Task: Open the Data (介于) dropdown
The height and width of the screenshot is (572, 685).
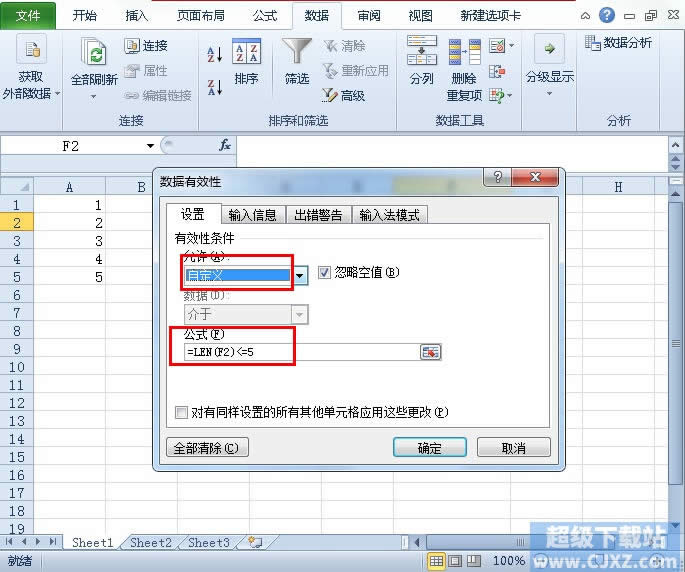Action: [x=246, y=314]
